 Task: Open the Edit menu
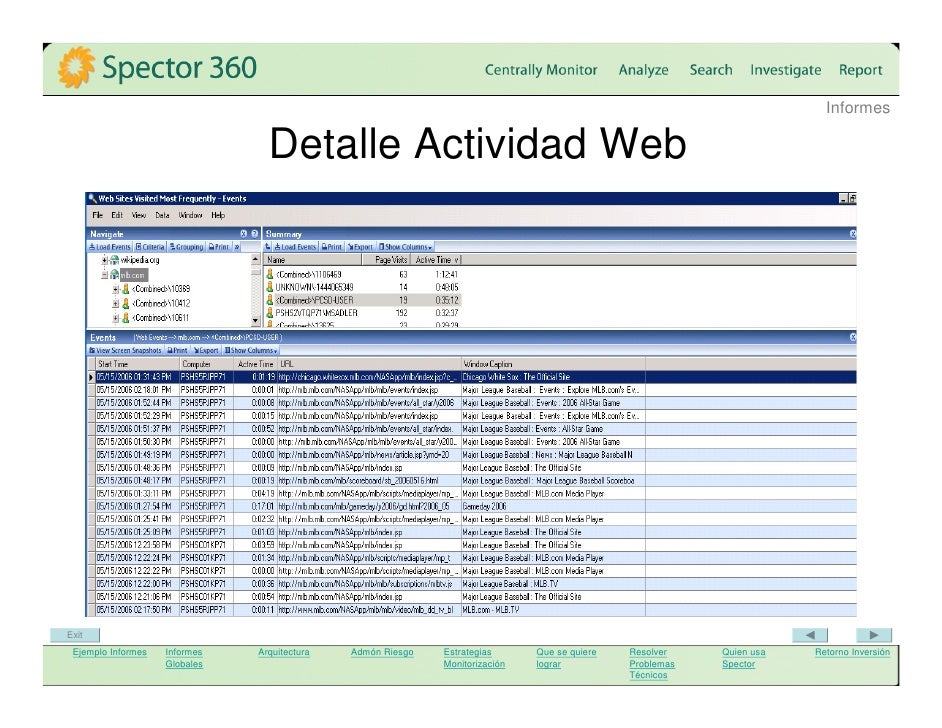tap(117, 215)
